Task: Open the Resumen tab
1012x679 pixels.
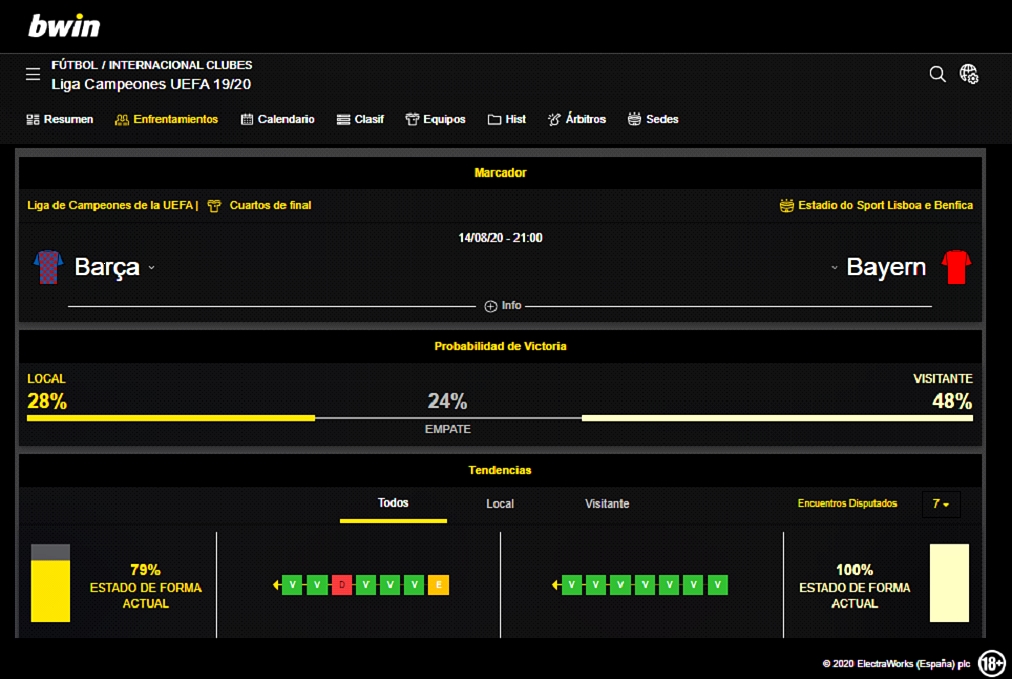Action: [x=59, y=119]
